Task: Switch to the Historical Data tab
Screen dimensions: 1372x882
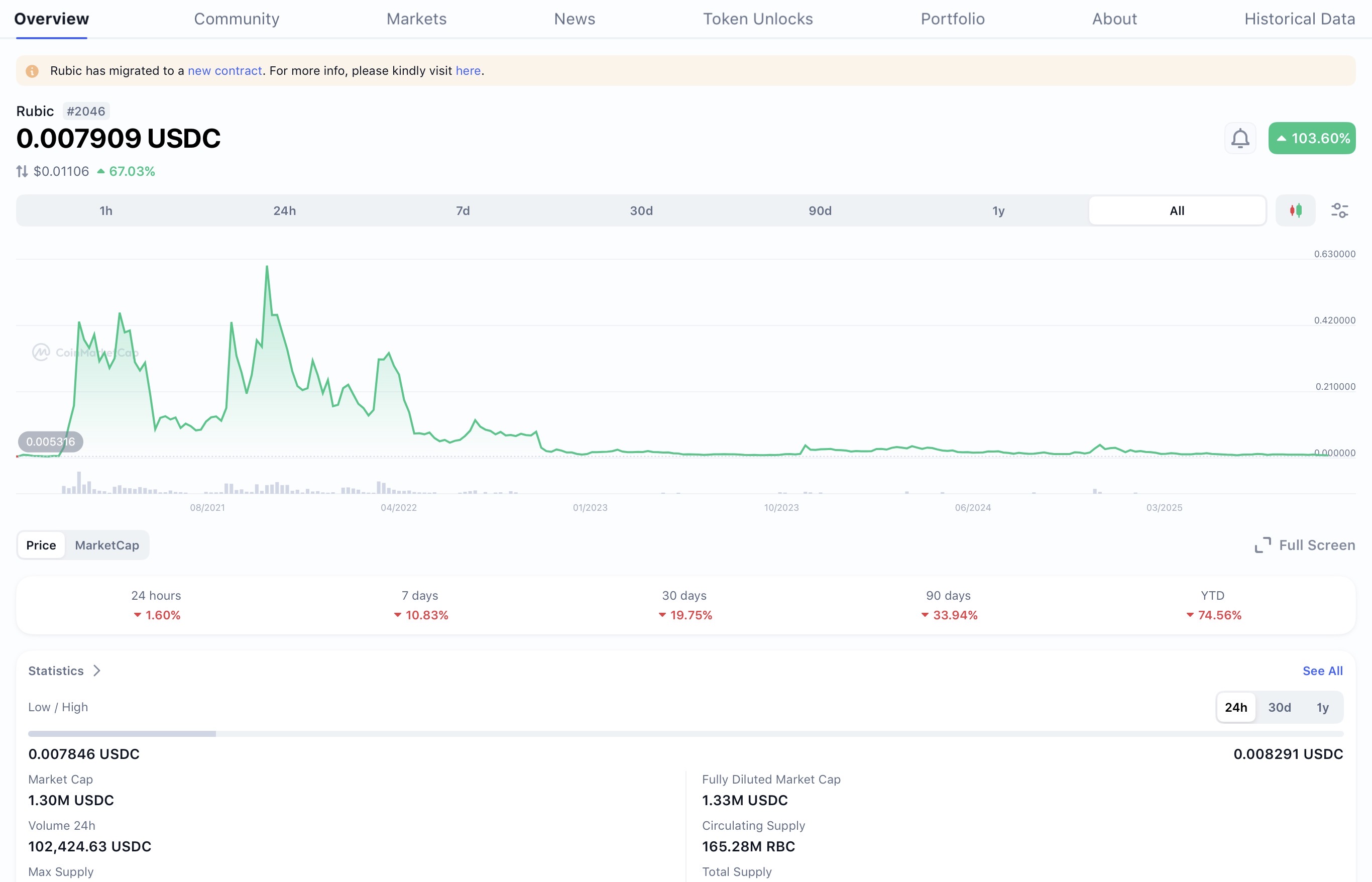Action: tap(1299, 19)
